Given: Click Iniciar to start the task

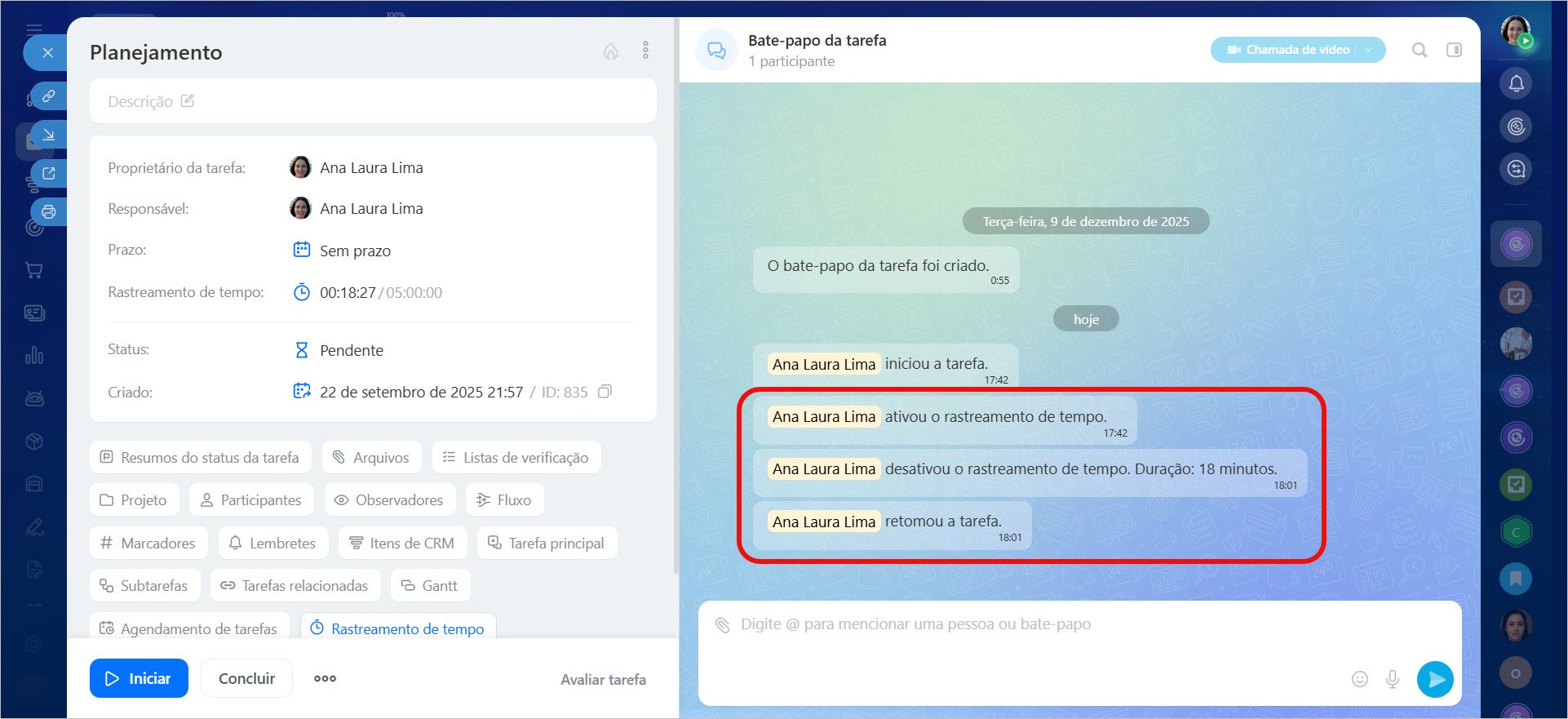Looking at the screenshot, I should (x=139, y=678).
